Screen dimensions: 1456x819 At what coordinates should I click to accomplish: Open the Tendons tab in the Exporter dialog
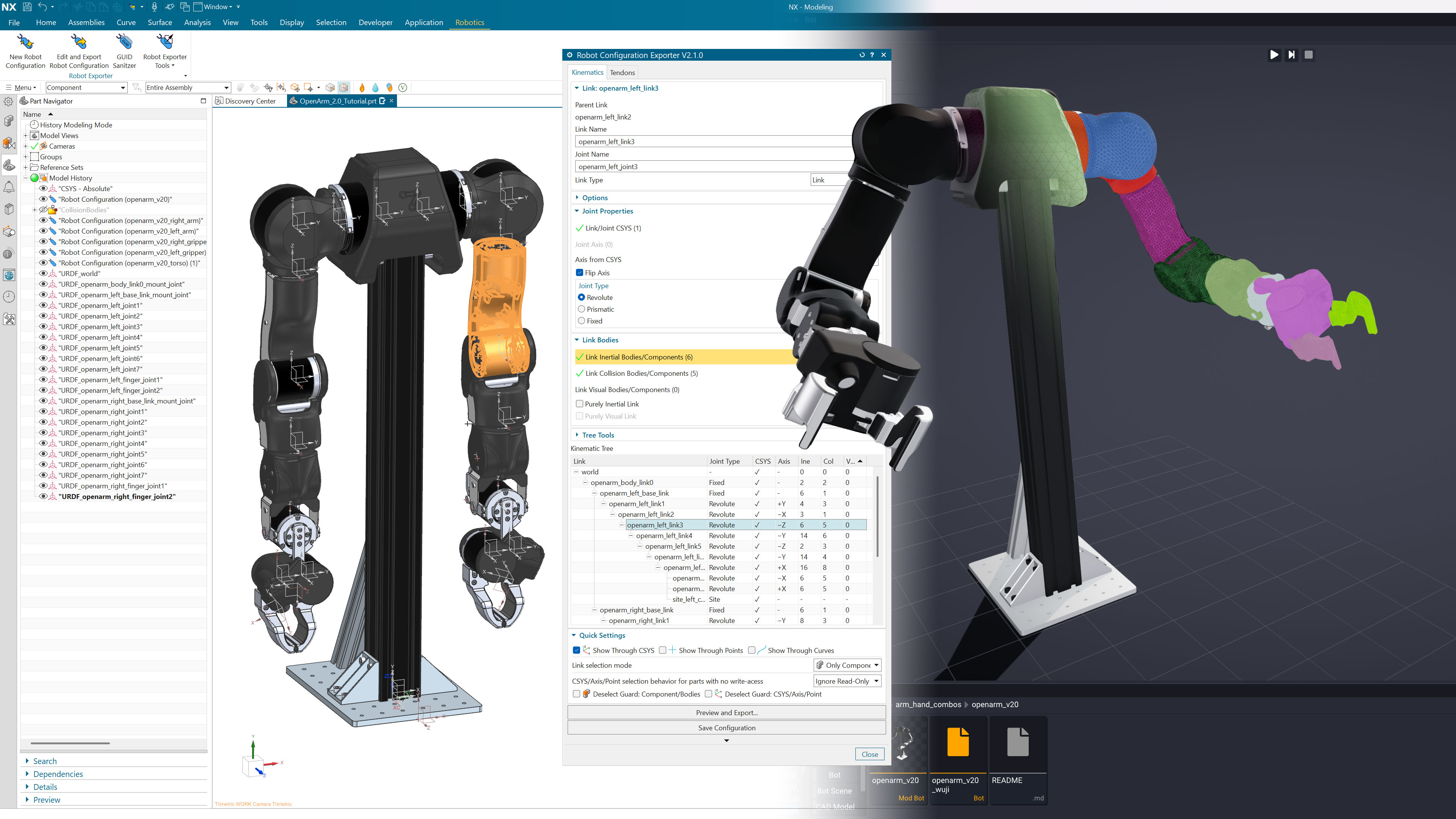(x=622, y=73)
